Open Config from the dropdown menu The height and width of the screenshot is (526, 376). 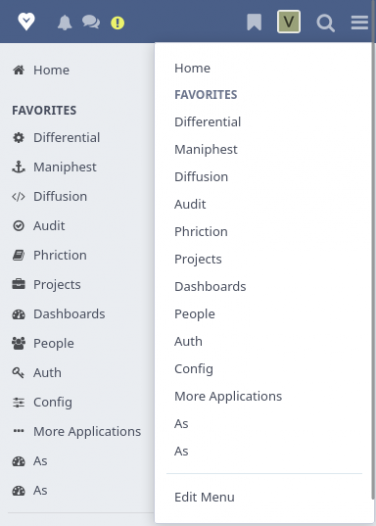194,369
